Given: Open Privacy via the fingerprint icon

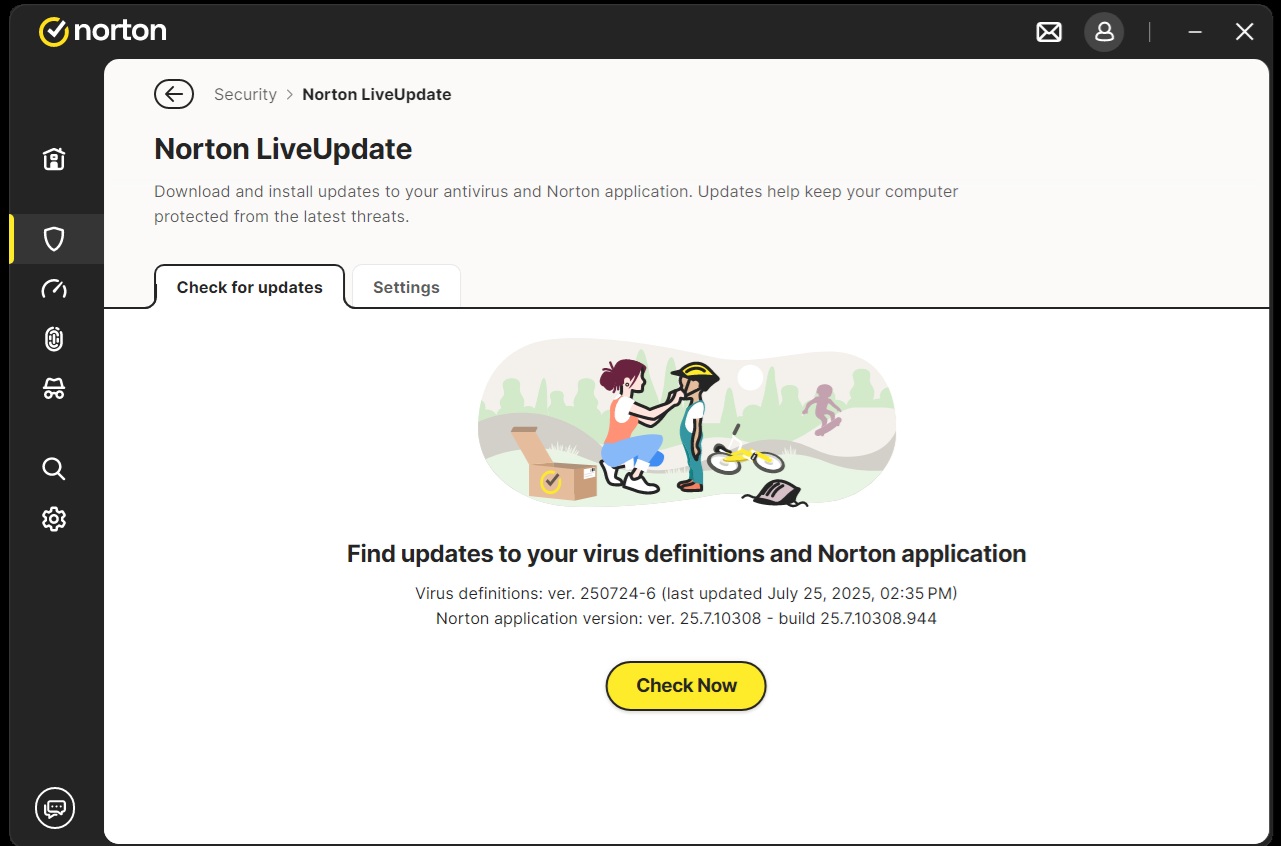Looking at the screenshot, I should pyautogui.click(x=54, y=339).
